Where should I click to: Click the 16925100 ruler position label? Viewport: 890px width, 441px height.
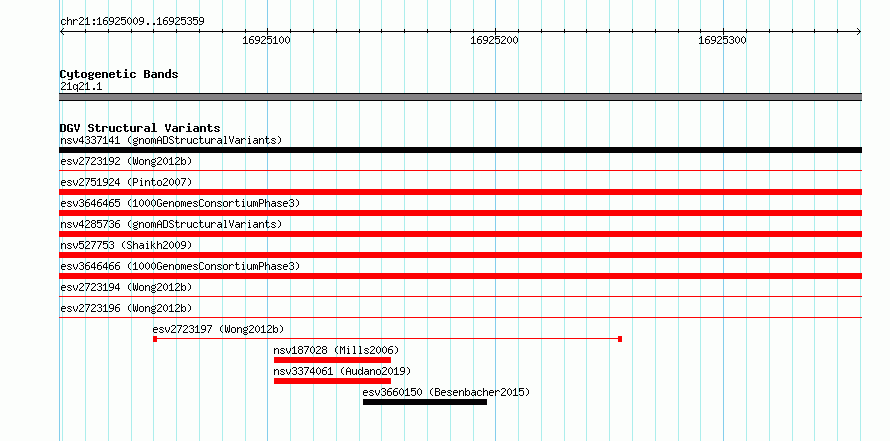coord(266,40)
